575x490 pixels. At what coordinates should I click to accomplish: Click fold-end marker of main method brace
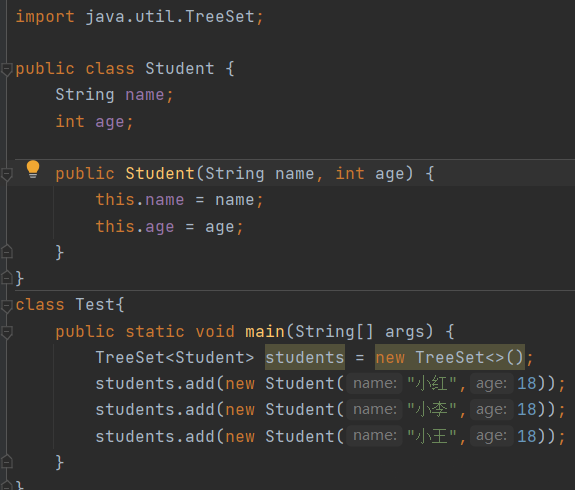pos(7,461)
